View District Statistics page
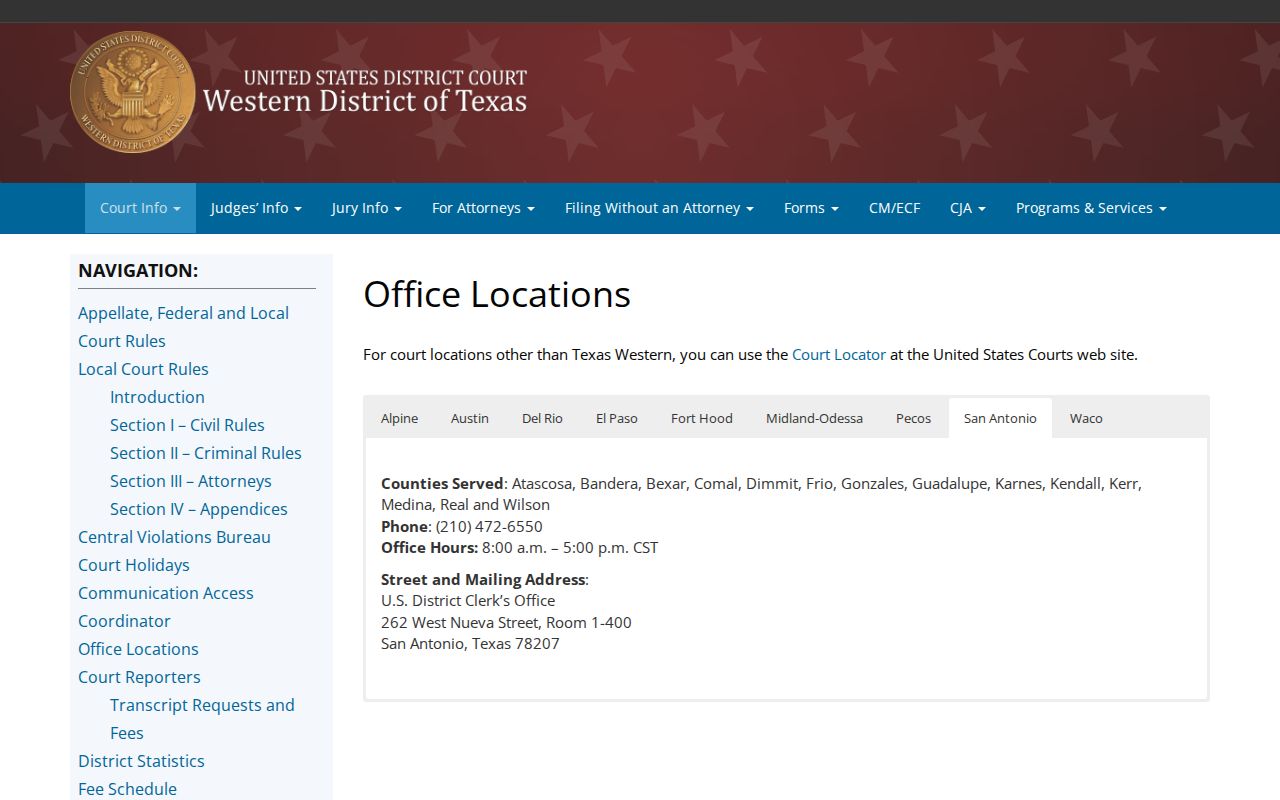Image resolution: width=1280 pixels, height=800 pixels. pos(141,761)
